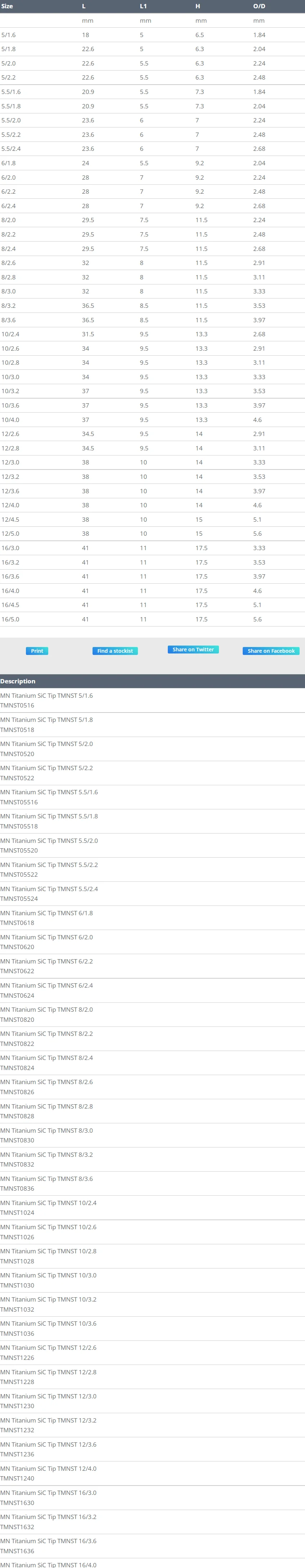The height and width of the screenshot is (1568, 305).
Task: Share this page on Twitter
Action: [193, 650]
